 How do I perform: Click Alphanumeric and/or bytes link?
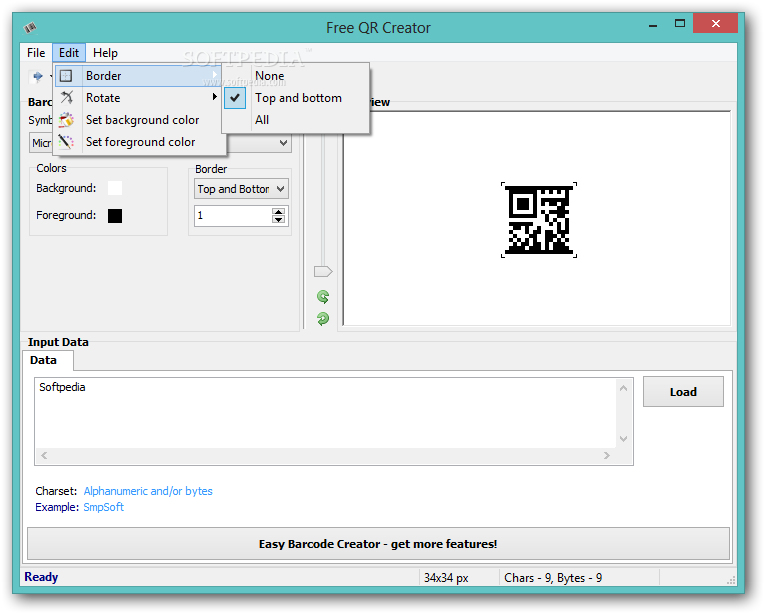pos(148,491)
